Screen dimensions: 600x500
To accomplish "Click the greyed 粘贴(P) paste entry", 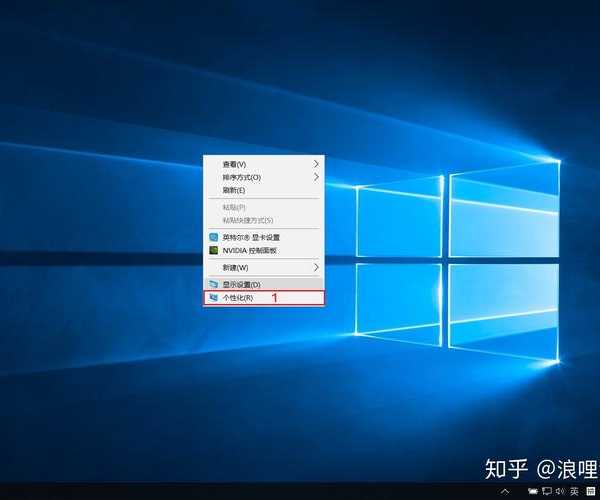I will [264, 207].
